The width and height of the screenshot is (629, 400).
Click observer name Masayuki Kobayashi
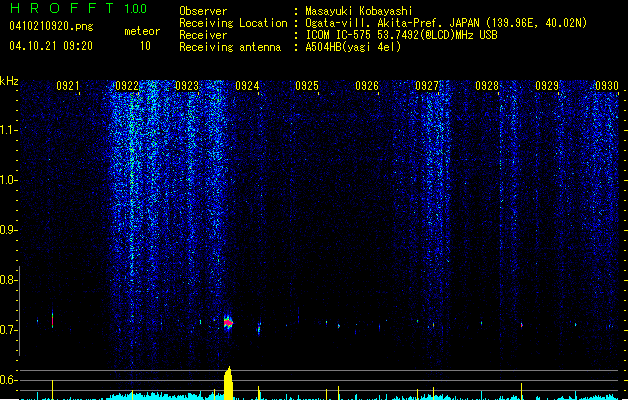point(359,11)
